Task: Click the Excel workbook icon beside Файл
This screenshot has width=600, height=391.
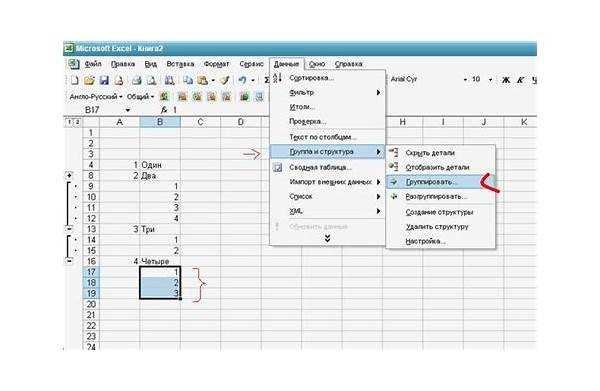Action: [x=73, y=64]
